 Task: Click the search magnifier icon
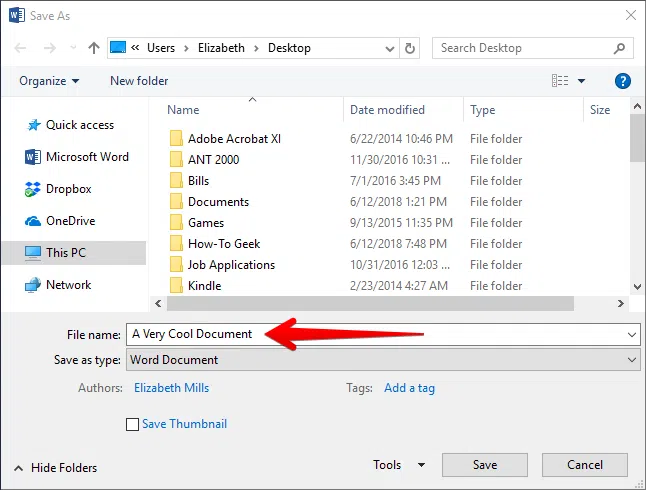[x=621, y=47]
